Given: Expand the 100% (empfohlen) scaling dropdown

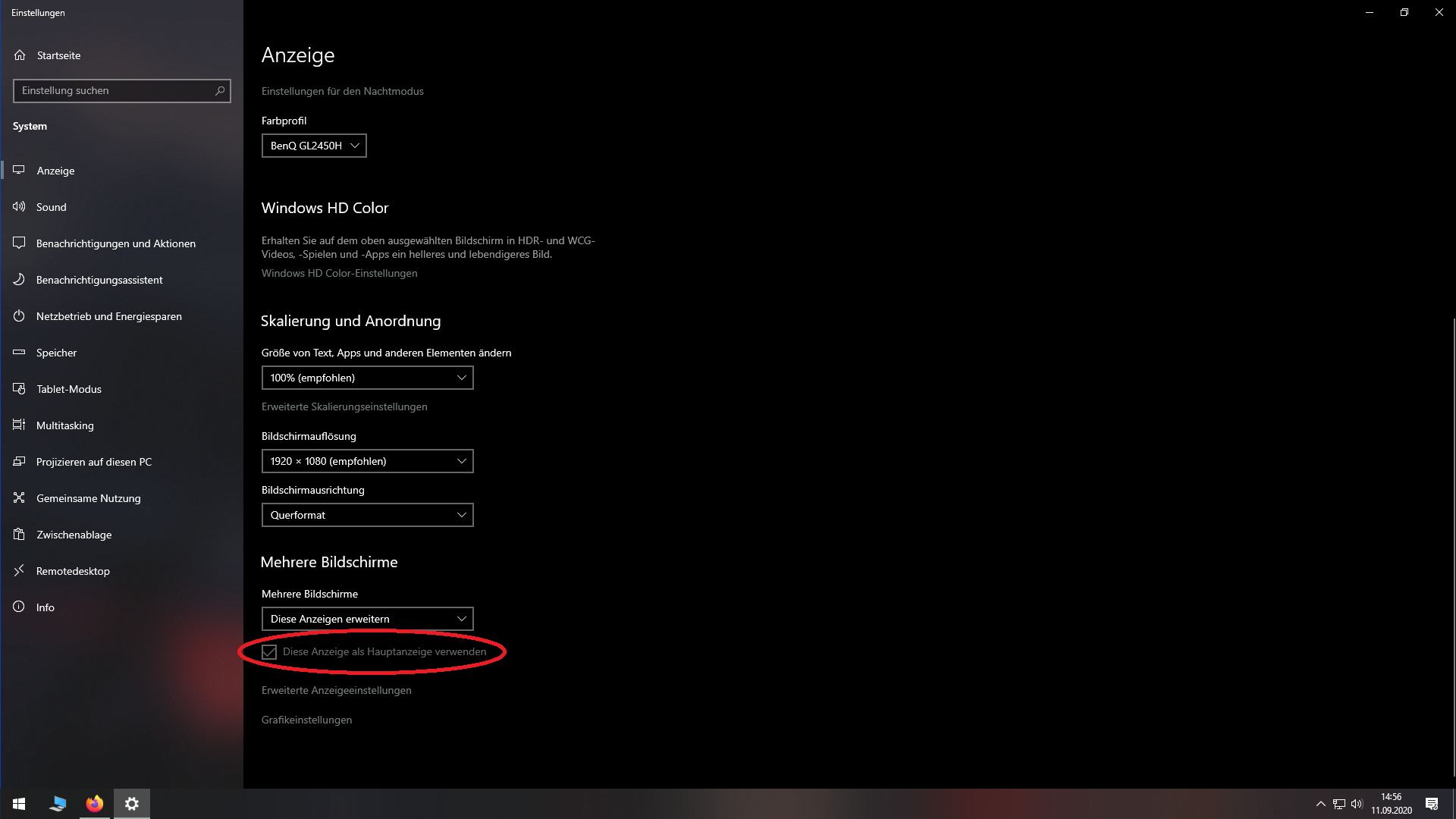Looking at the screenshot, I should point(367,378).
